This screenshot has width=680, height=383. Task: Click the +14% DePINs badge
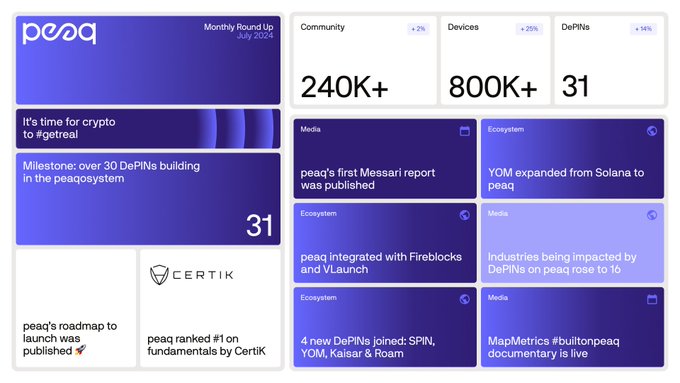pyautogui.click(x=643, y=29)
